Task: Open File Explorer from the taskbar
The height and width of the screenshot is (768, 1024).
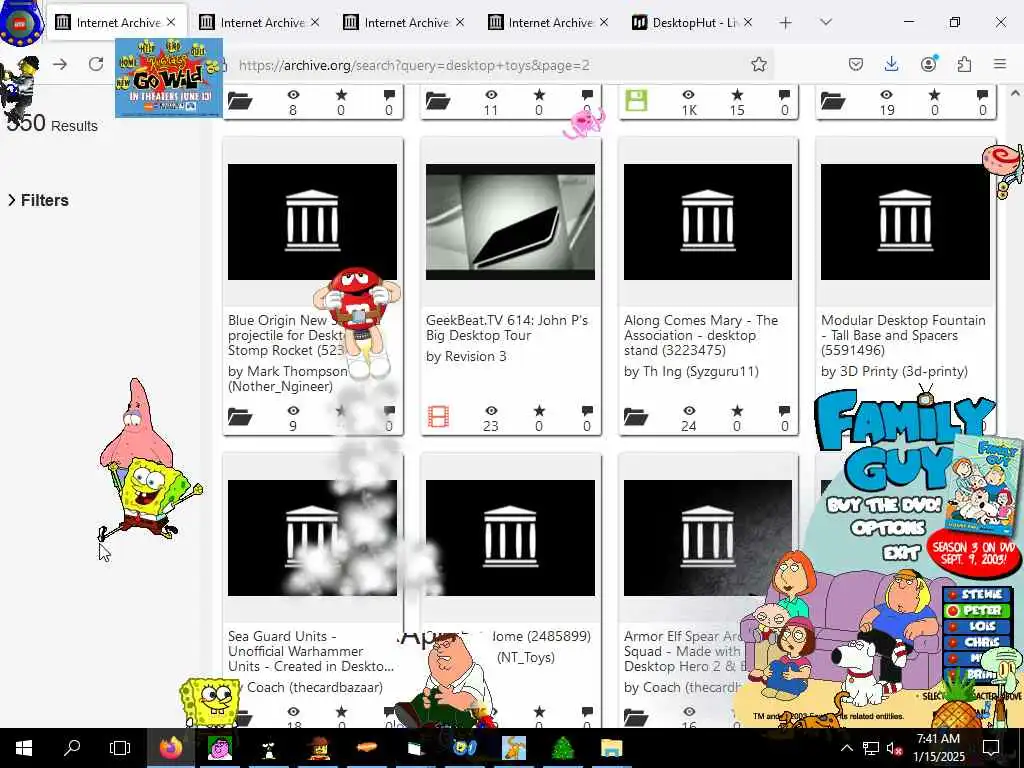Action: tap(612, 748)
